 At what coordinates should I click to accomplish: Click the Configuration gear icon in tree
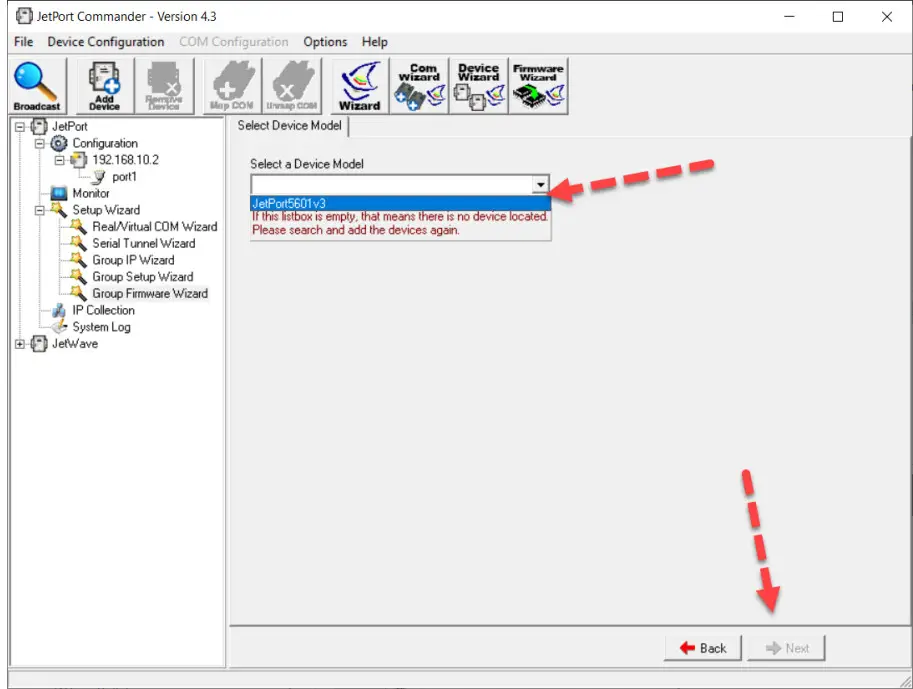59,143
